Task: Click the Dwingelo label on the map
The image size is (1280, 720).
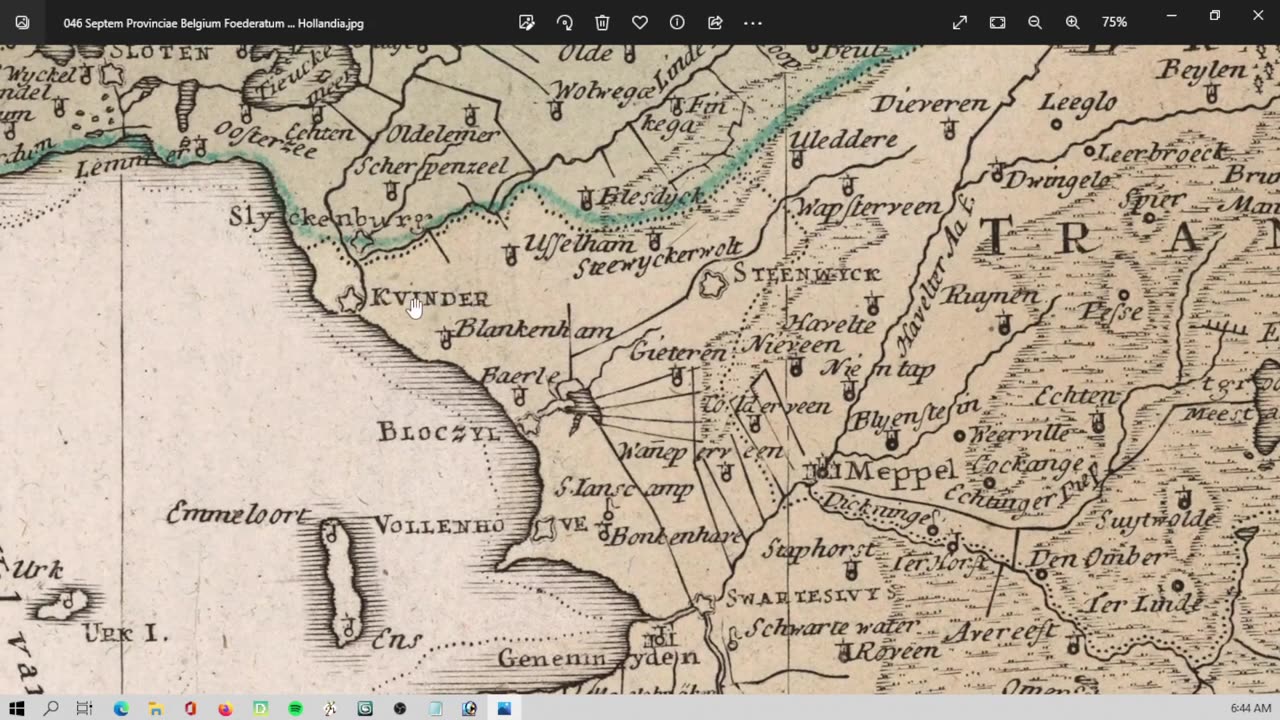Action: click(1058, 181)
